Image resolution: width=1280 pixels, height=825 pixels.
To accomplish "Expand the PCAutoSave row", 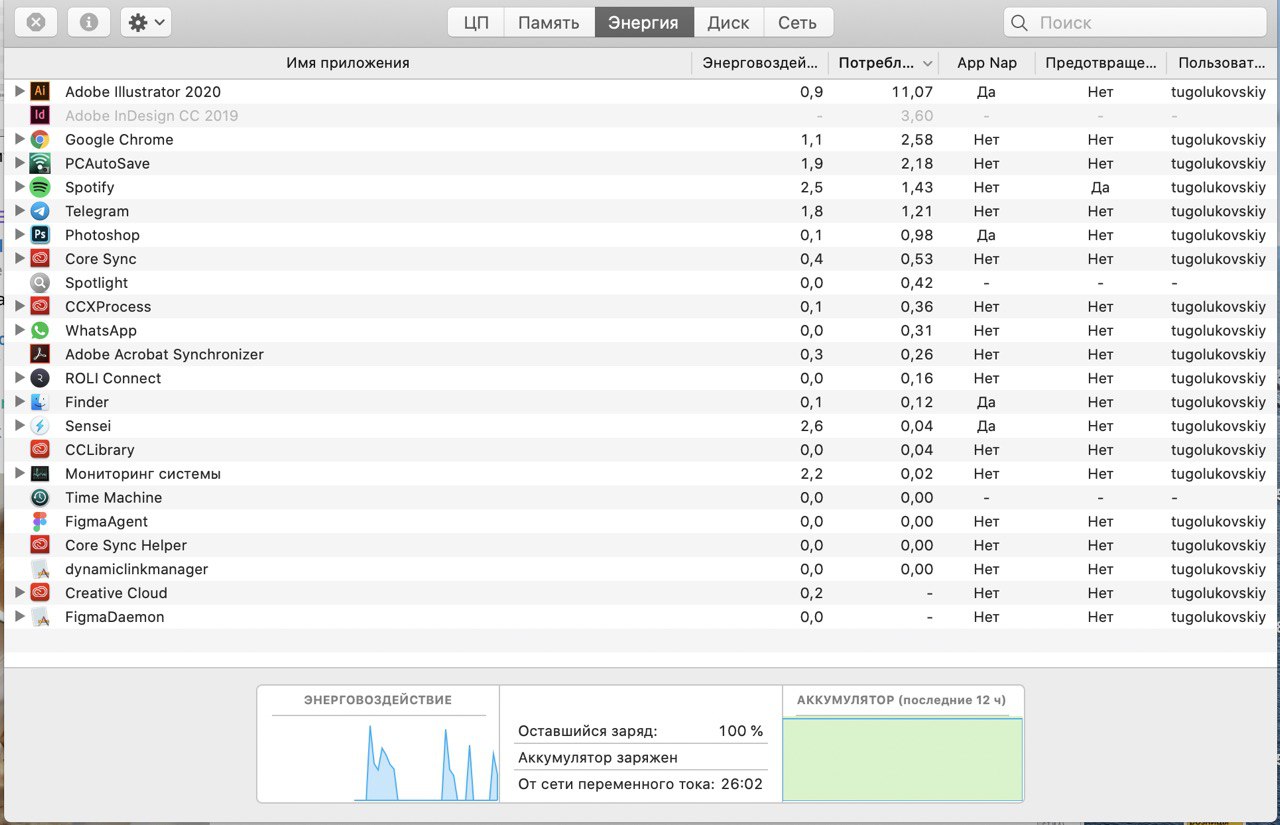I will point(19,163).
